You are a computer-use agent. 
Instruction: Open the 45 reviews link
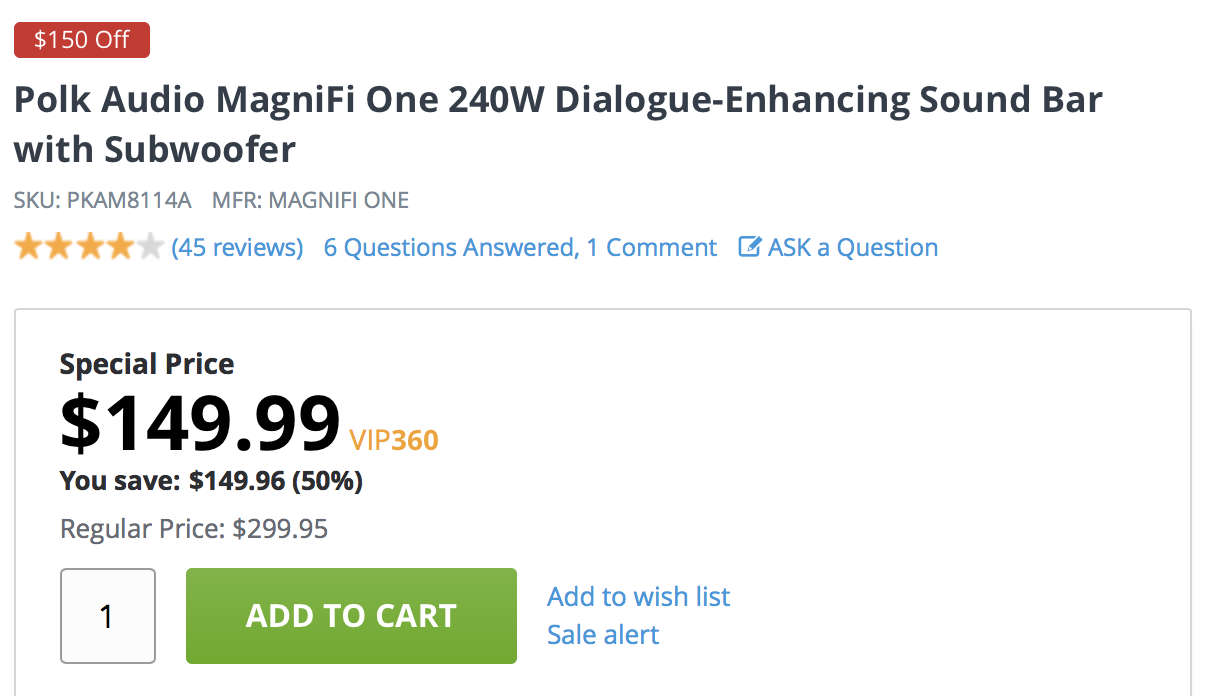tap(237, 247)
